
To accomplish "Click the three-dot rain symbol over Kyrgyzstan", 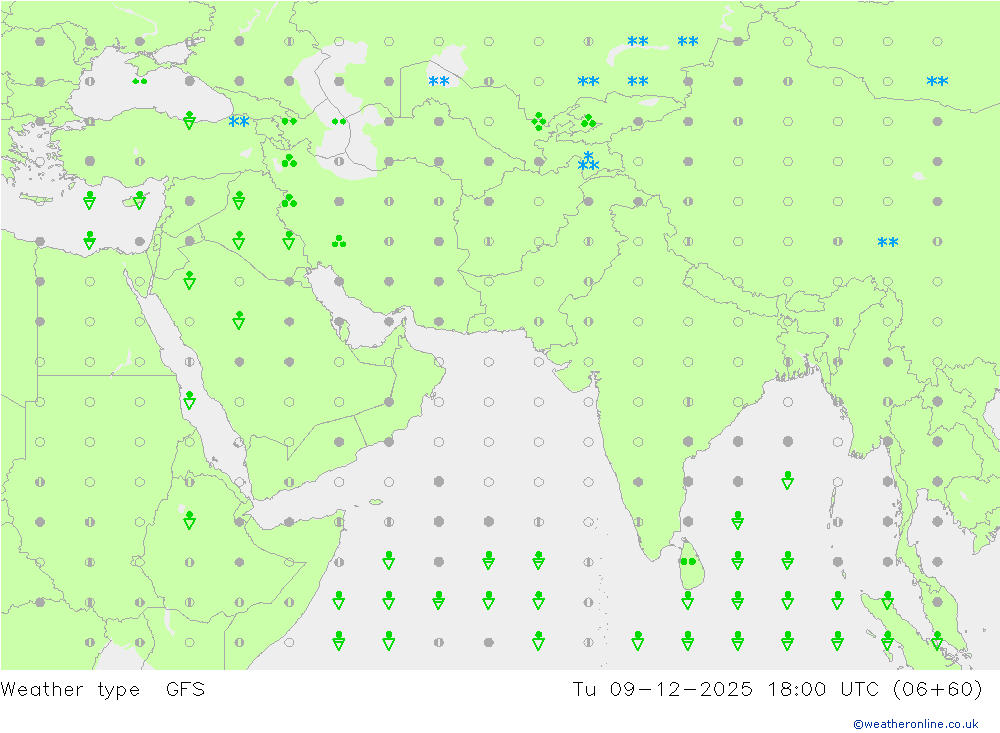I will pos(588,121).
